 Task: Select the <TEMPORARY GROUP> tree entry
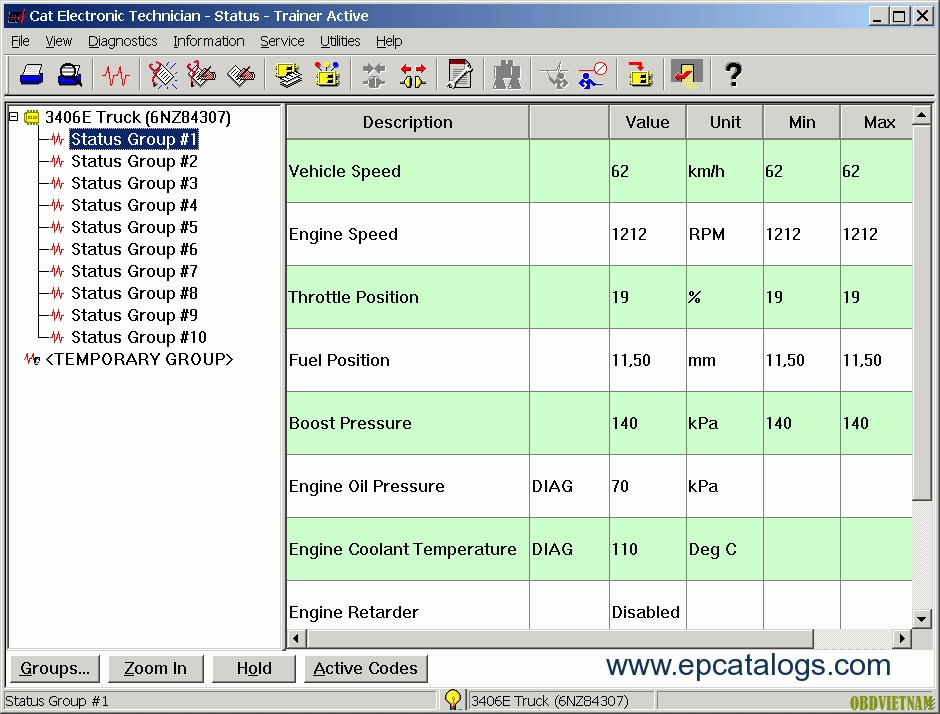139,359
